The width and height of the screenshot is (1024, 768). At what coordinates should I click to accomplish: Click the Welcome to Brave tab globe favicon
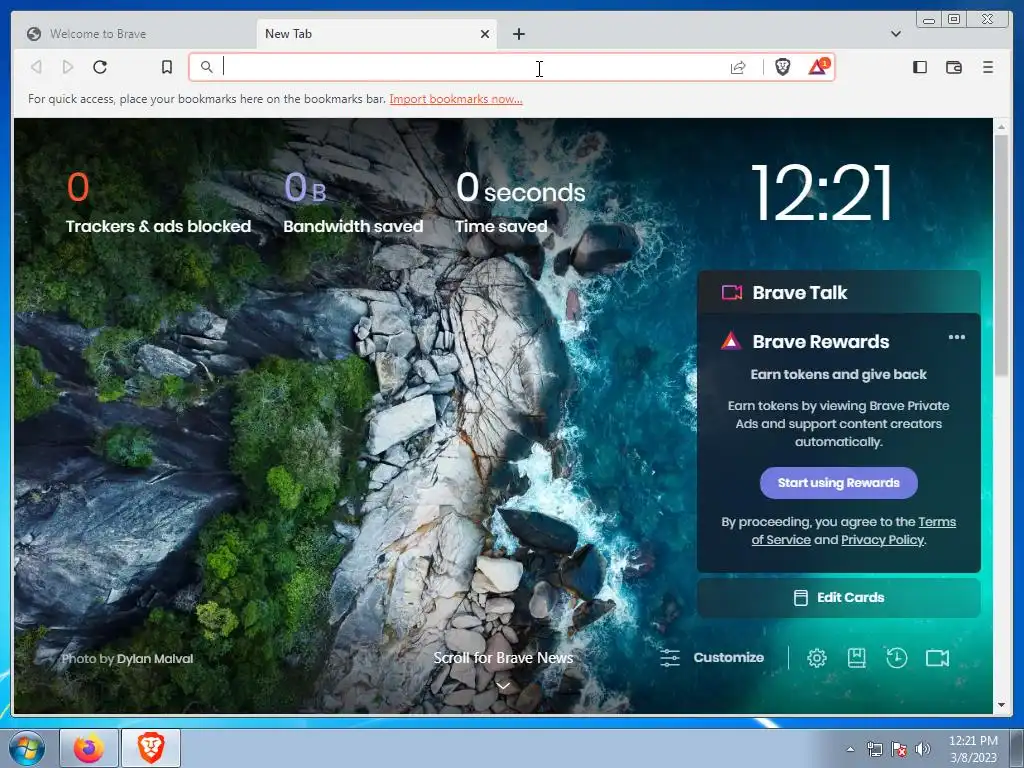pyautogui.click(x=34, y=34)
